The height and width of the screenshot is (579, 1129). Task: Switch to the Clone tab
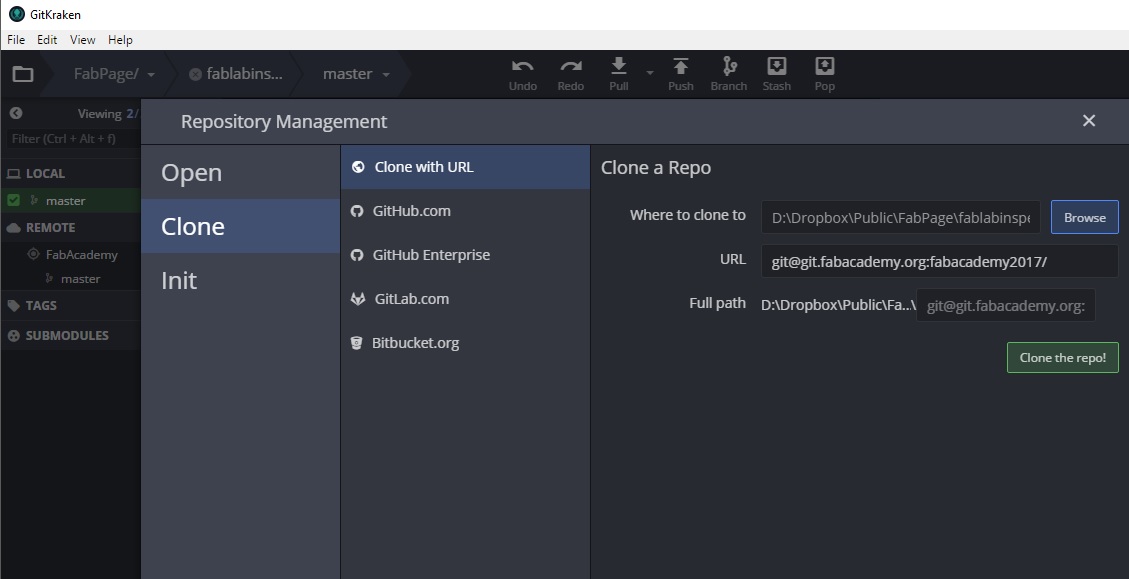coord(240,226)
